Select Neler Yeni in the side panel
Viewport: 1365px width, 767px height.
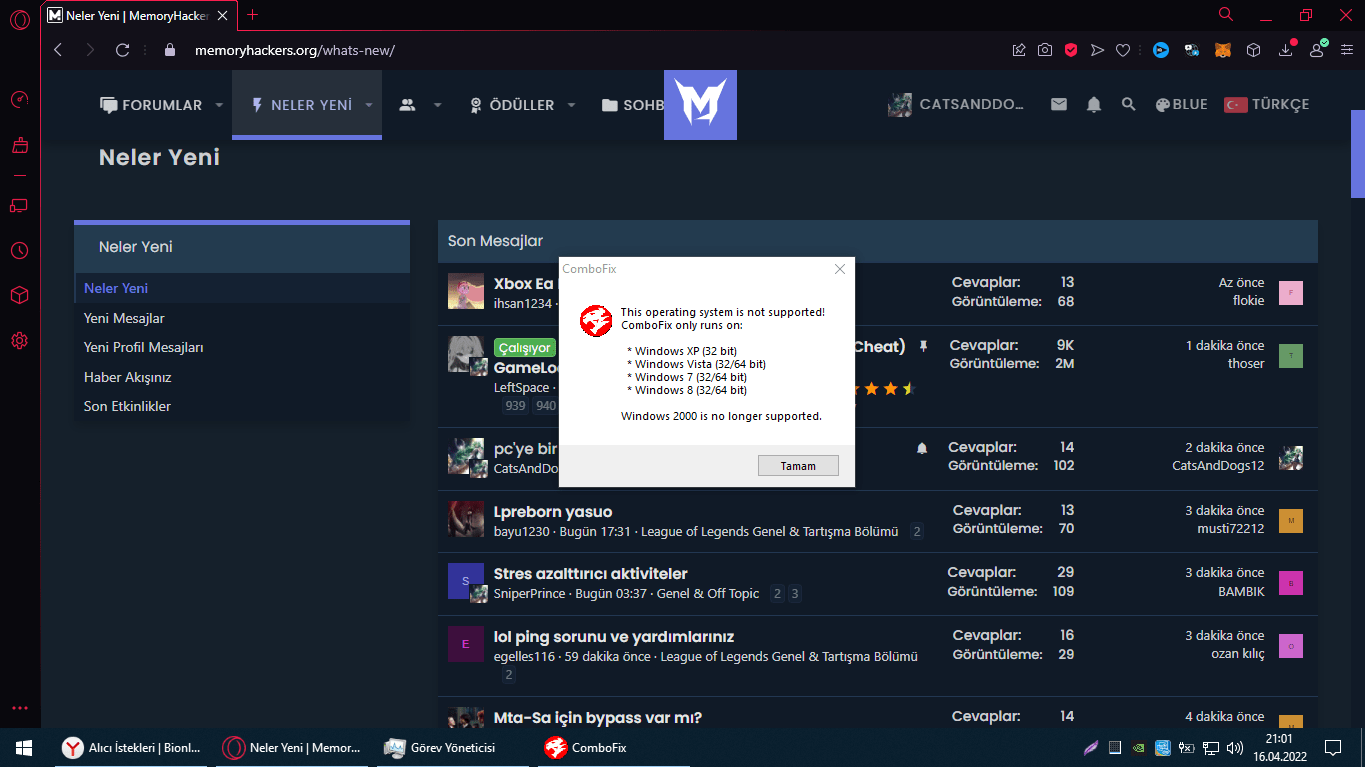pyautogui.click(x=242, y=288)
